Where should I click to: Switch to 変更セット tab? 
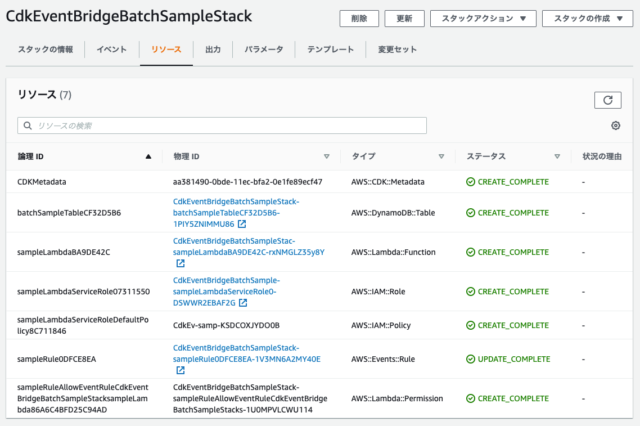[x=397, y=50]
